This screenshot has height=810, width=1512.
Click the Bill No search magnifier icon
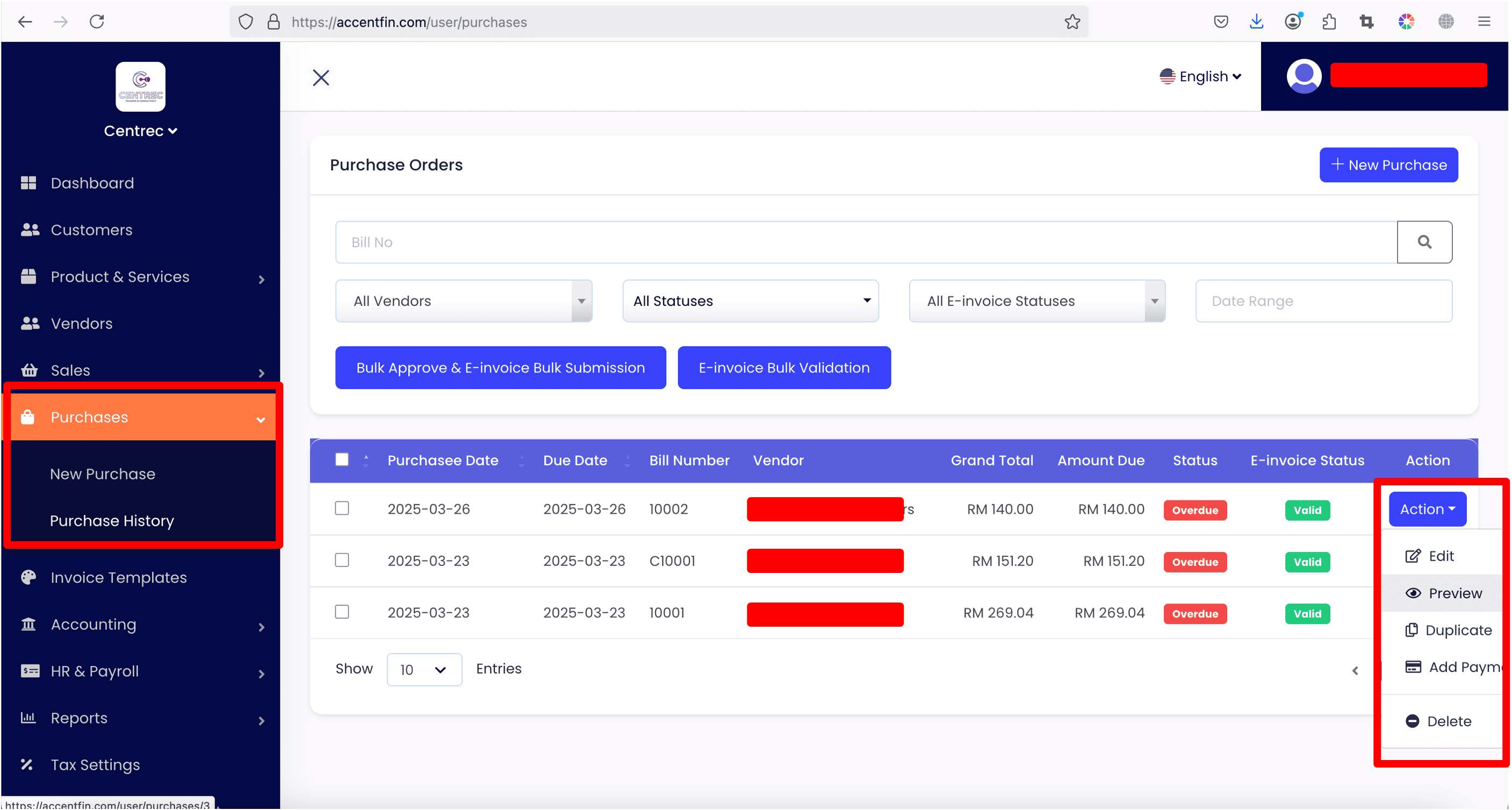point(1424,242)
